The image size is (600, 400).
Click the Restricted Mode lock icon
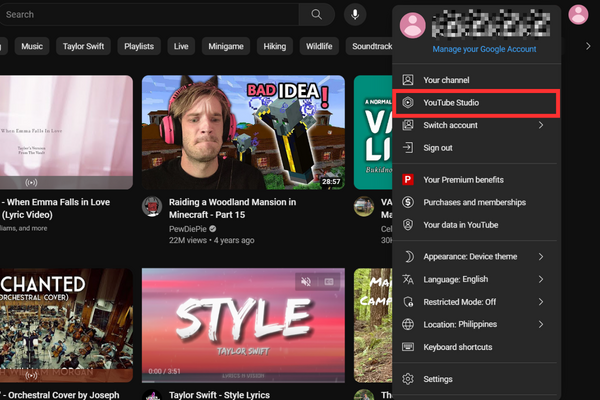point(408,302)
